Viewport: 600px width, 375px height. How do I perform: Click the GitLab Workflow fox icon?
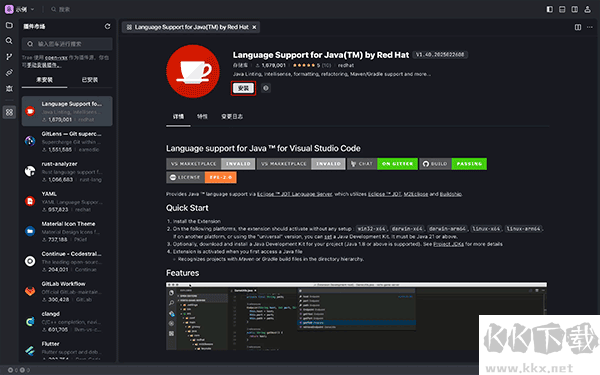pyautogui.click(x=30, y=291)
